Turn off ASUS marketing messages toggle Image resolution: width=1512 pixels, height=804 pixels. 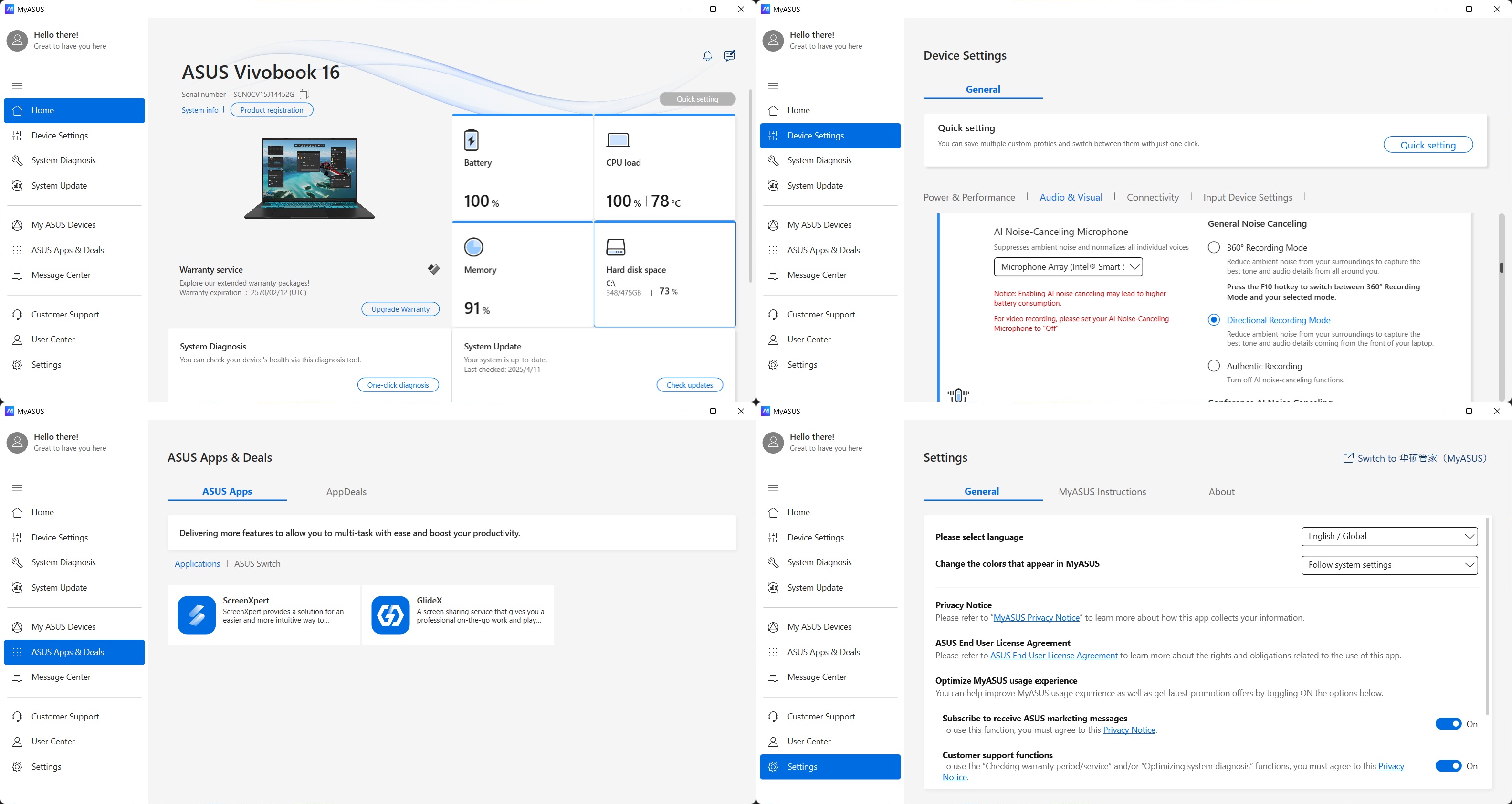coord(1448,723)
